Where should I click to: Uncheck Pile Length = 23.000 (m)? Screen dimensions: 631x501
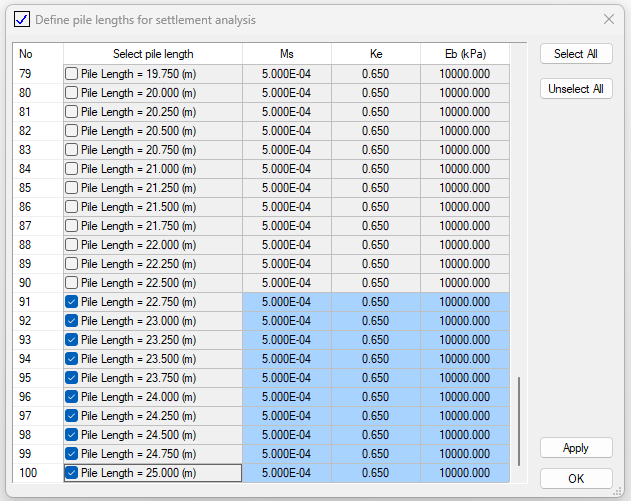[71, 321]
